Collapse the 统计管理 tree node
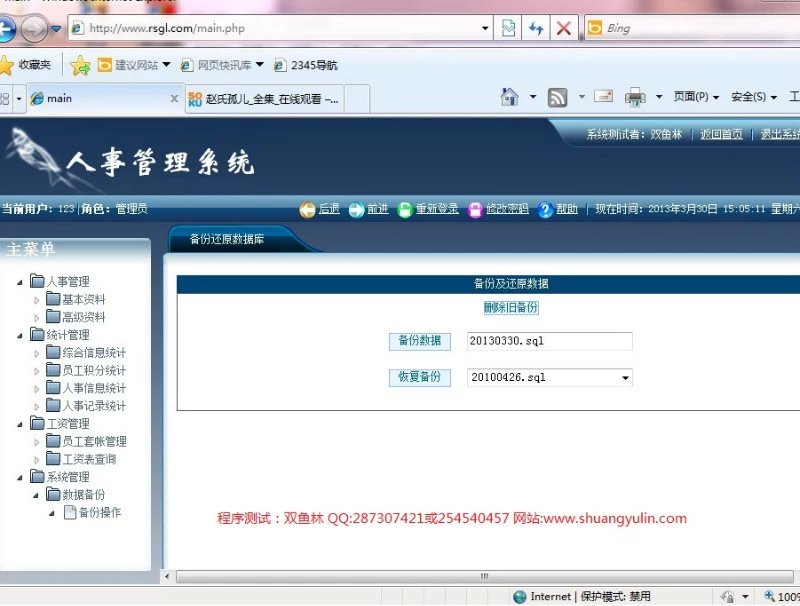 pyautogui.click(x=20, y=336)
